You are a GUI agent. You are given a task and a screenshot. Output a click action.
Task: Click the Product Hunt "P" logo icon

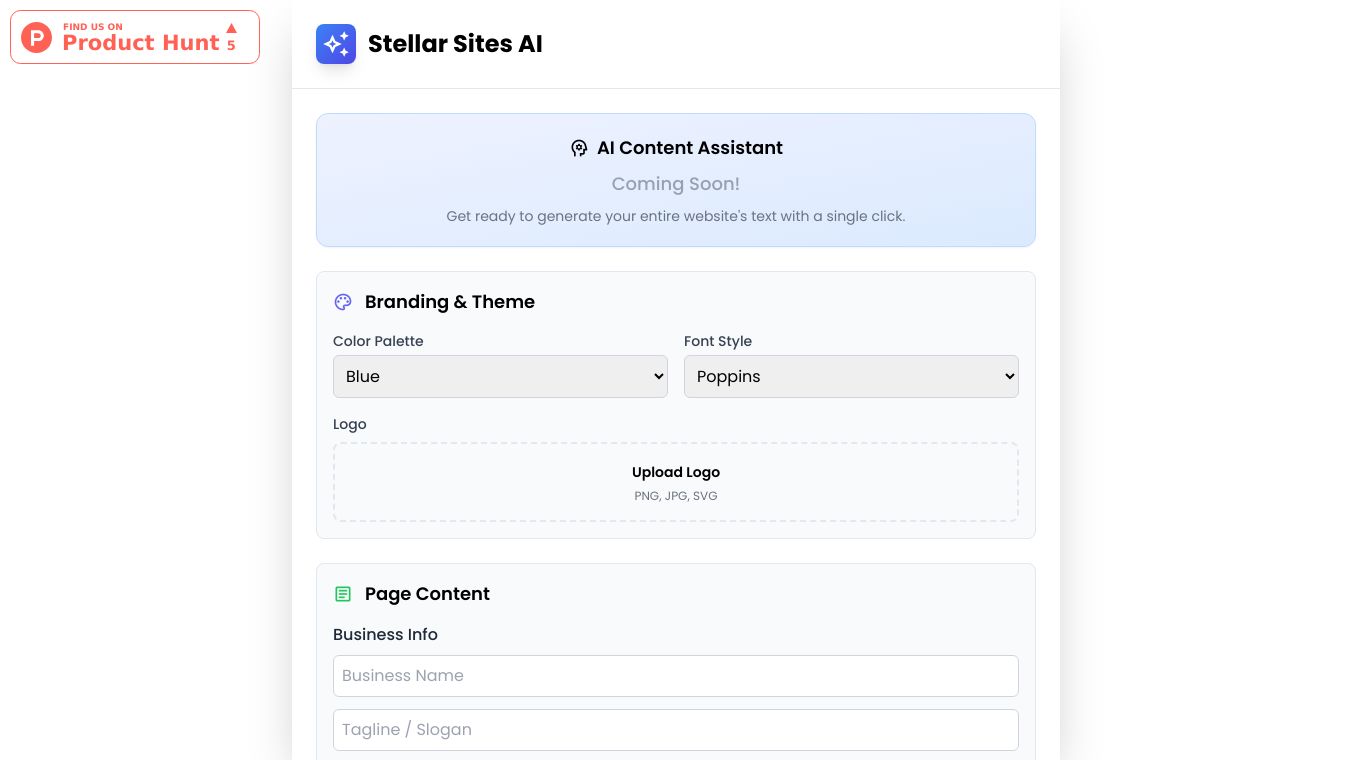coord(37,38)
